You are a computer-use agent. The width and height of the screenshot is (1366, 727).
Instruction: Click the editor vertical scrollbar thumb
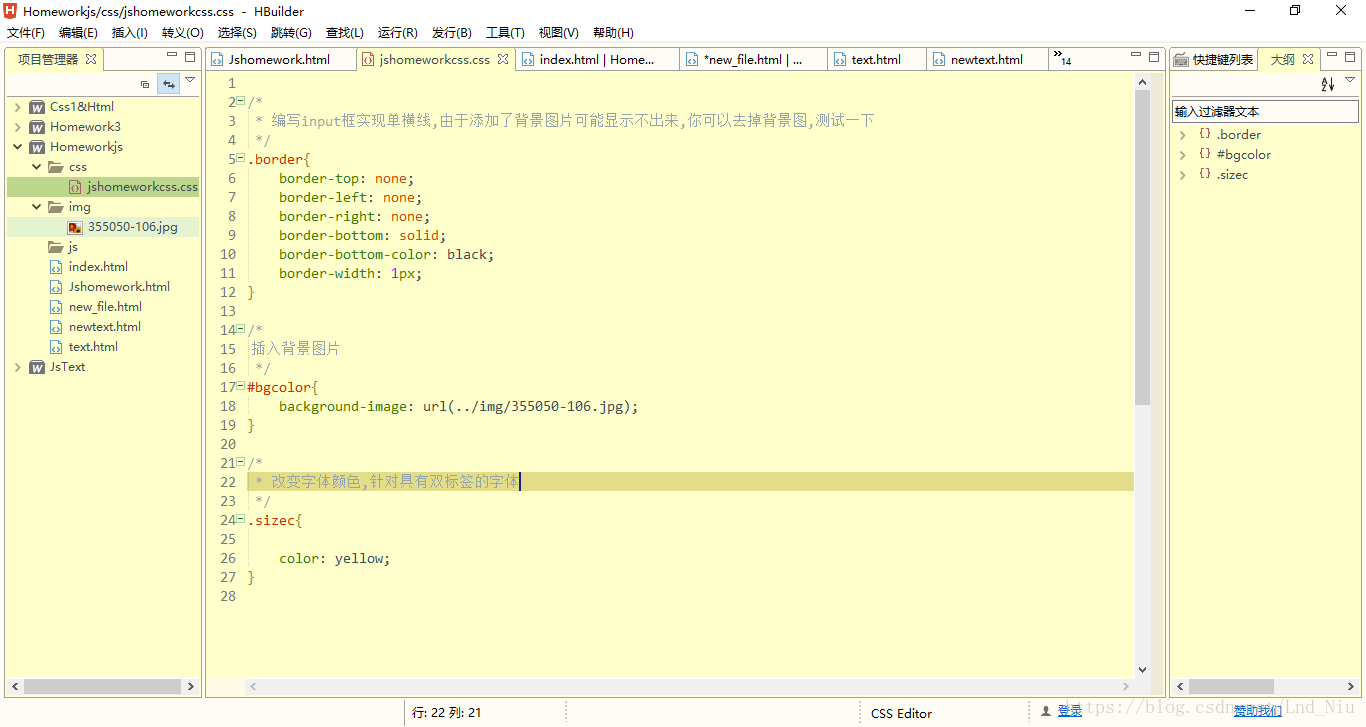[x=1143, y=247]
